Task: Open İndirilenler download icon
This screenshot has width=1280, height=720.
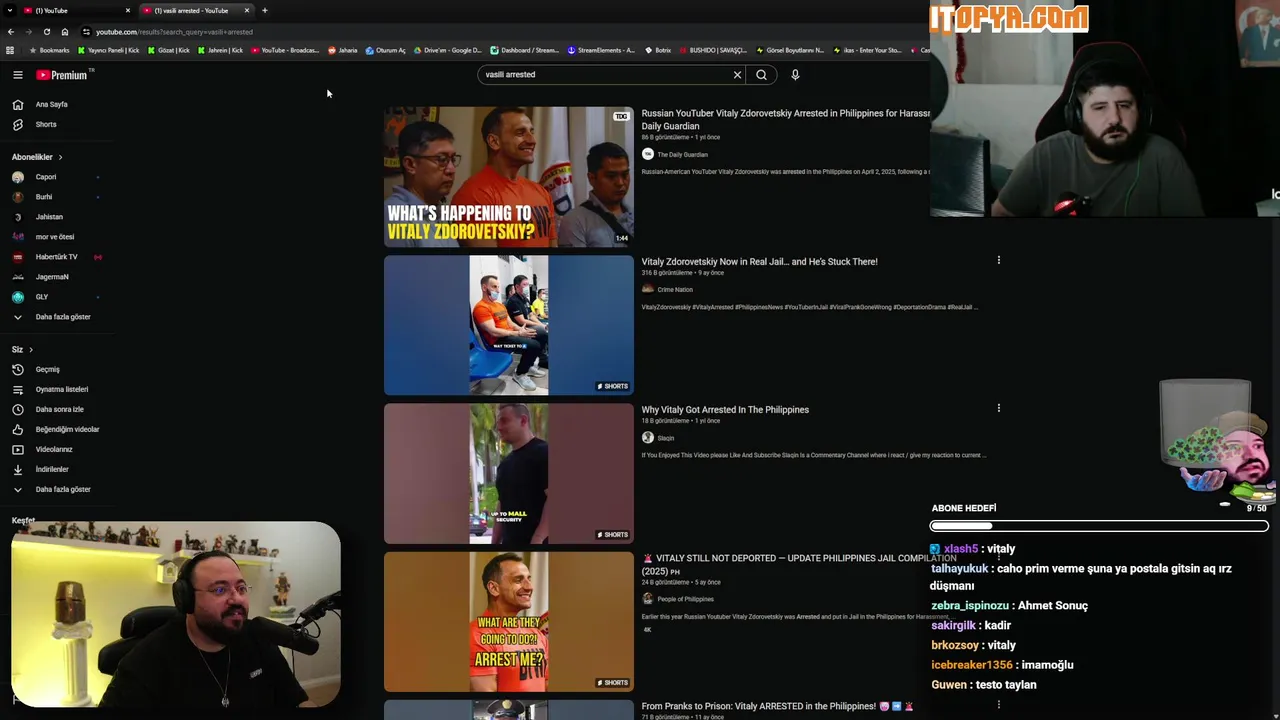Action: [x=17, y=469]
